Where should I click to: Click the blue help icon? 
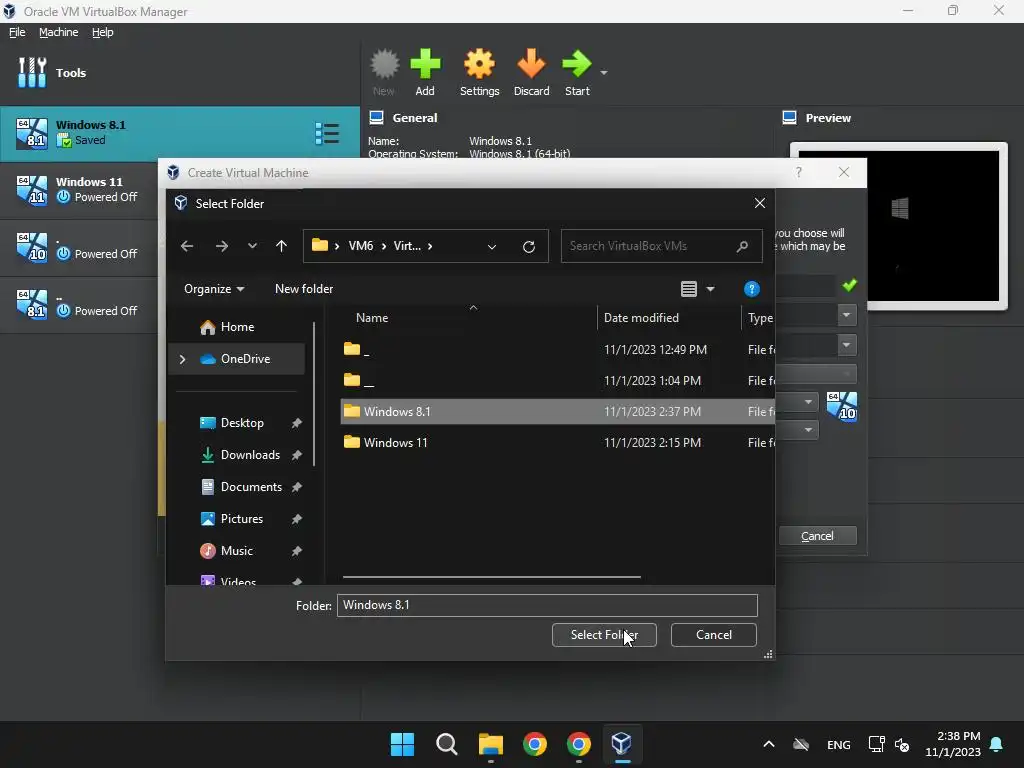(x=752, y=289)
